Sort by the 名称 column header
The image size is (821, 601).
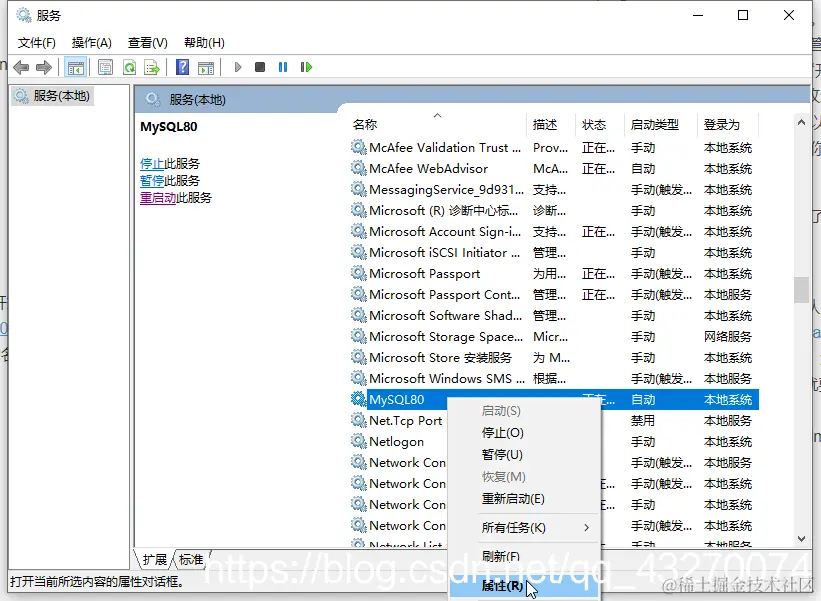point(437,125)
